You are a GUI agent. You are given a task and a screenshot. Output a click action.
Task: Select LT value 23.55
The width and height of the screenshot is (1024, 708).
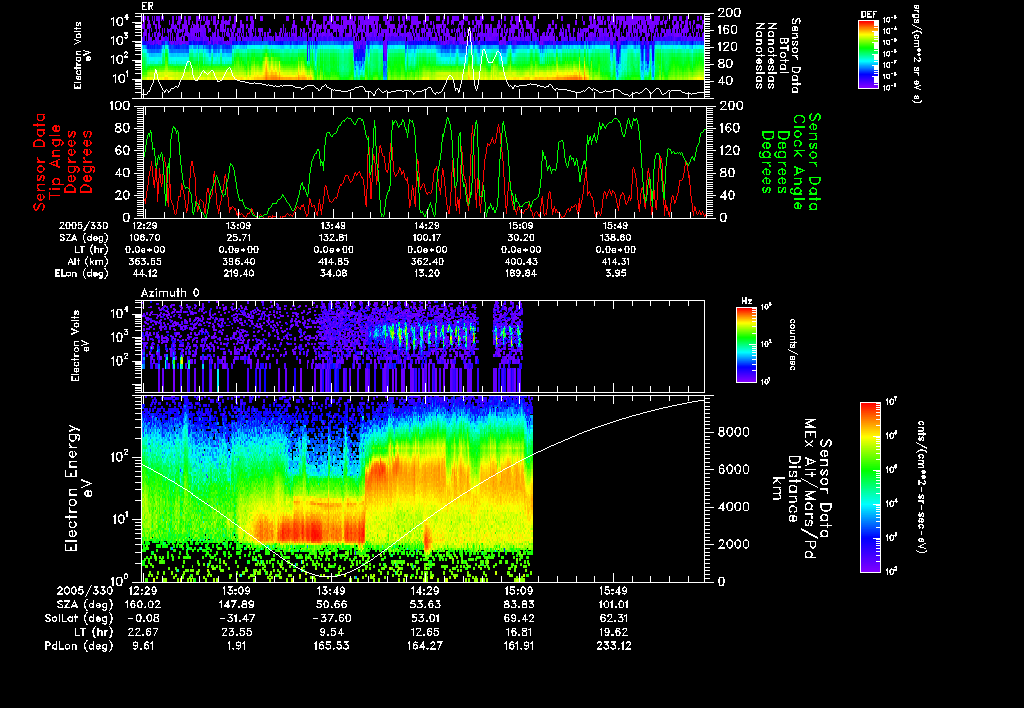pos(237,632)
